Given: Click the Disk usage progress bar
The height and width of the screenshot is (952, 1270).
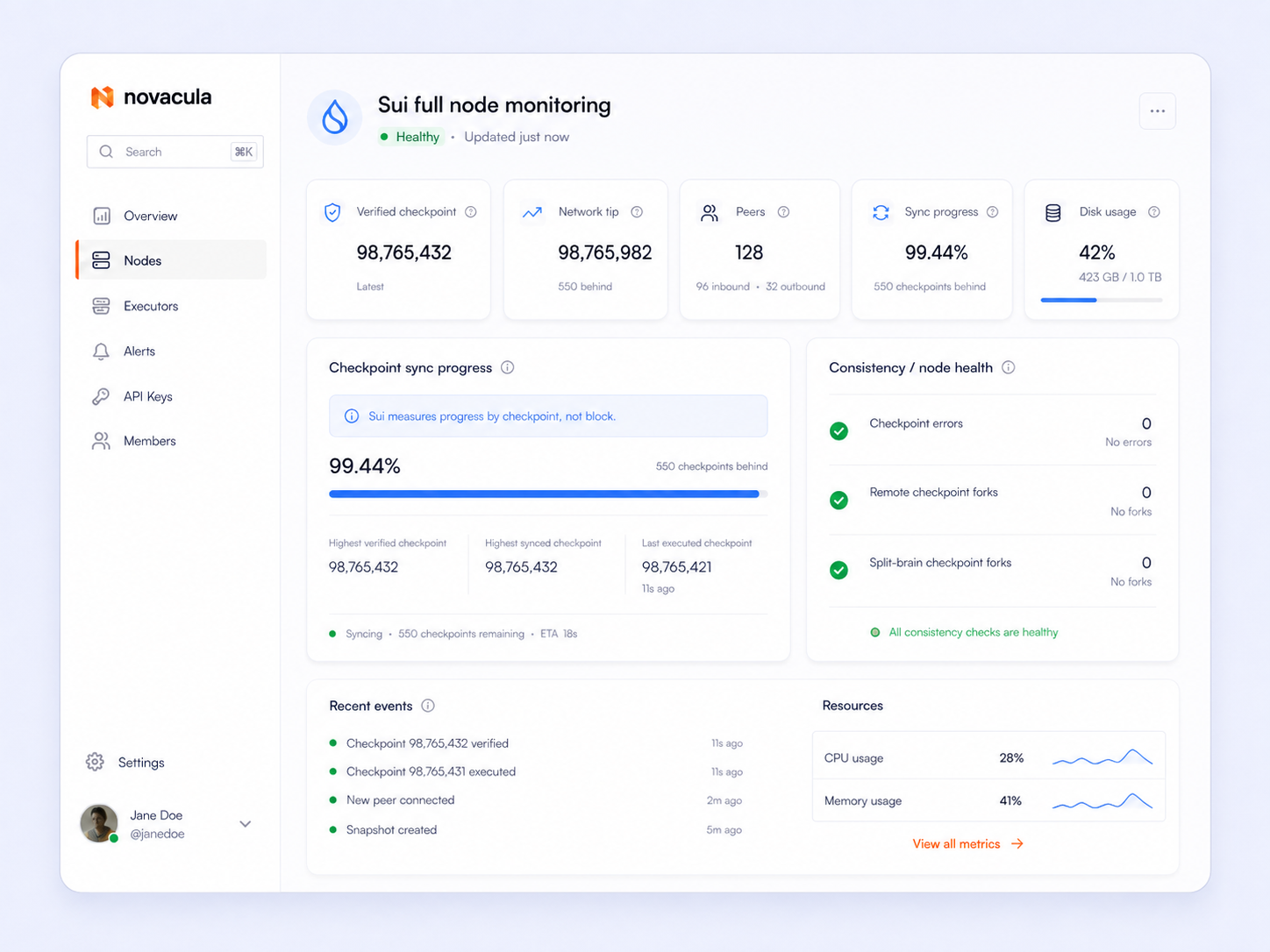Looking at the screenshot, I should 1102,300.
